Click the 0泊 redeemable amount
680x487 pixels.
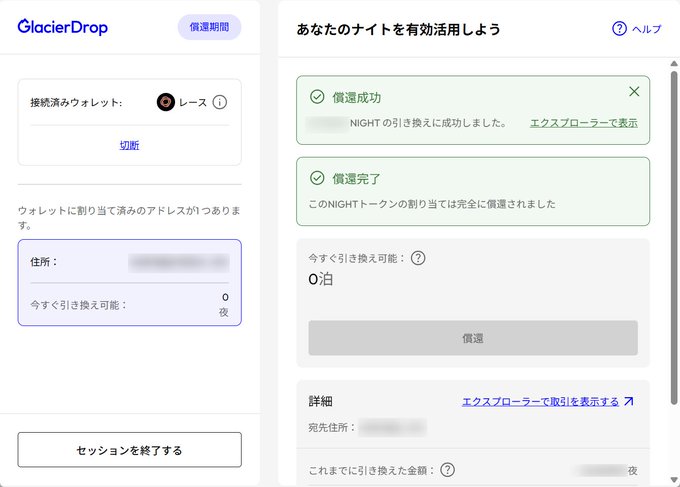pyautogui.click(x=320, y=279)
